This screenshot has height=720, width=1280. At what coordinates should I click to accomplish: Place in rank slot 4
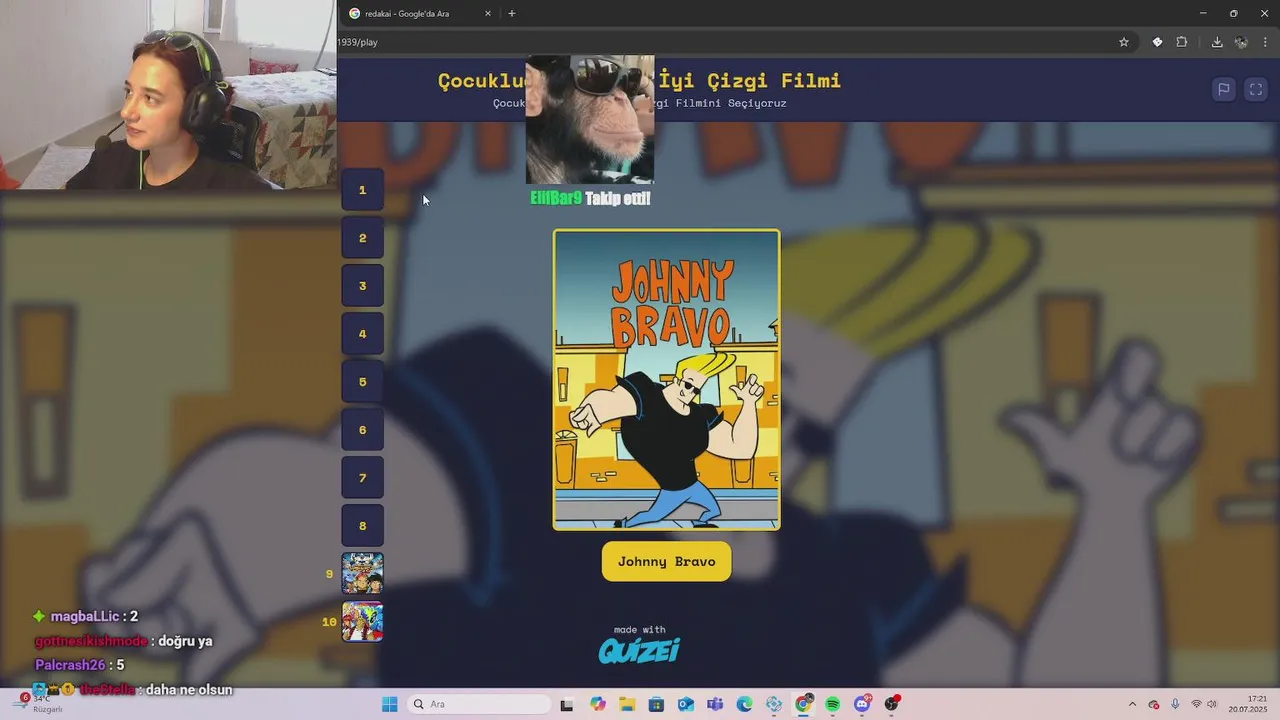tap(363, 334)
